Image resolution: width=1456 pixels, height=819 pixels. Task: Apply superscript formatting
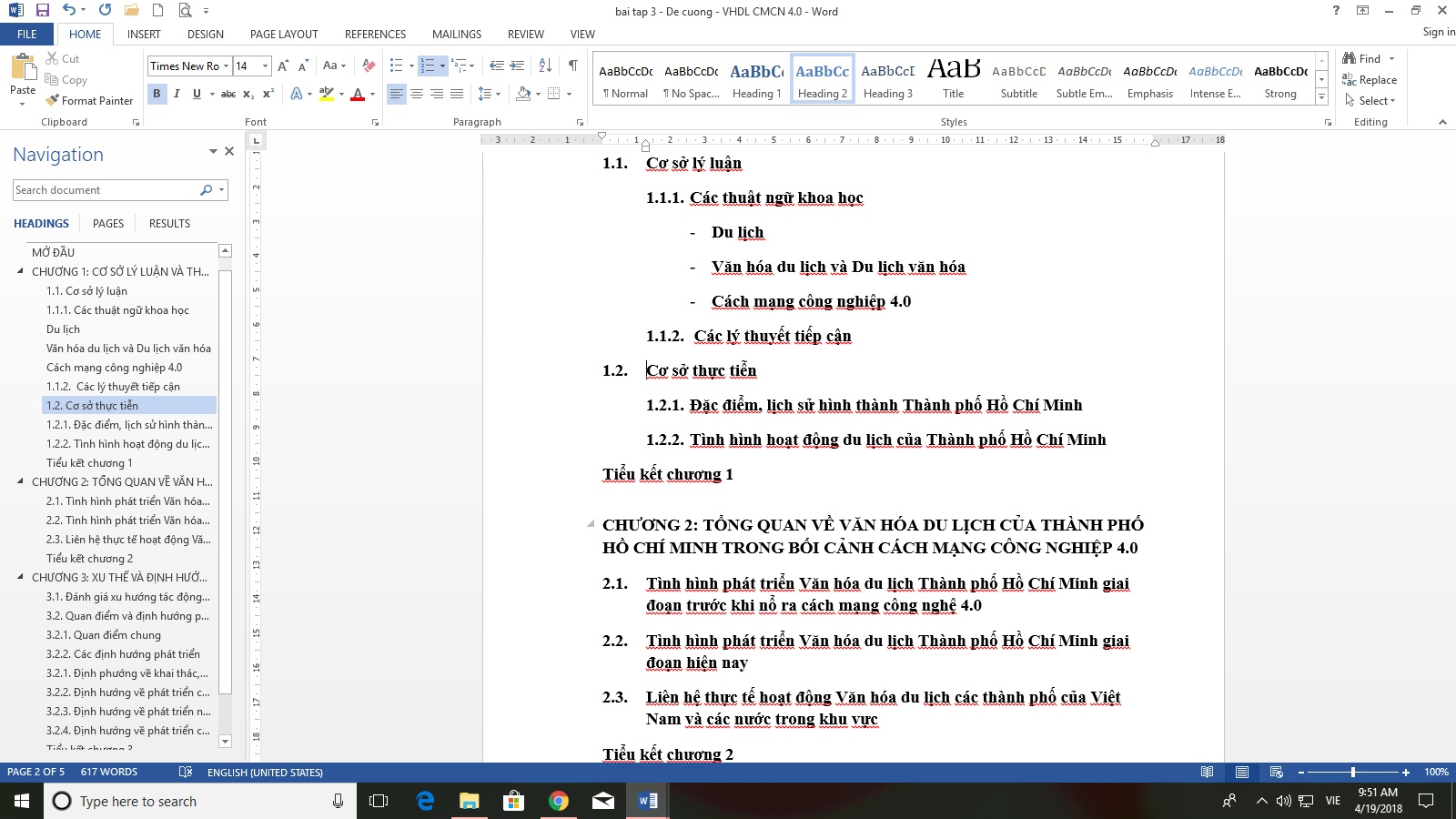point(268,94)
